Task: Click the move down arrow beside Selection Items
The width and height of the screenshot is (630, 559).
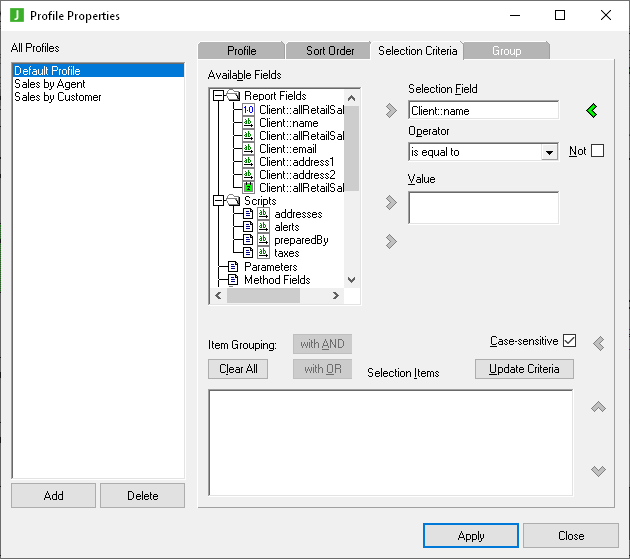Action: click(x=598, y=471)
